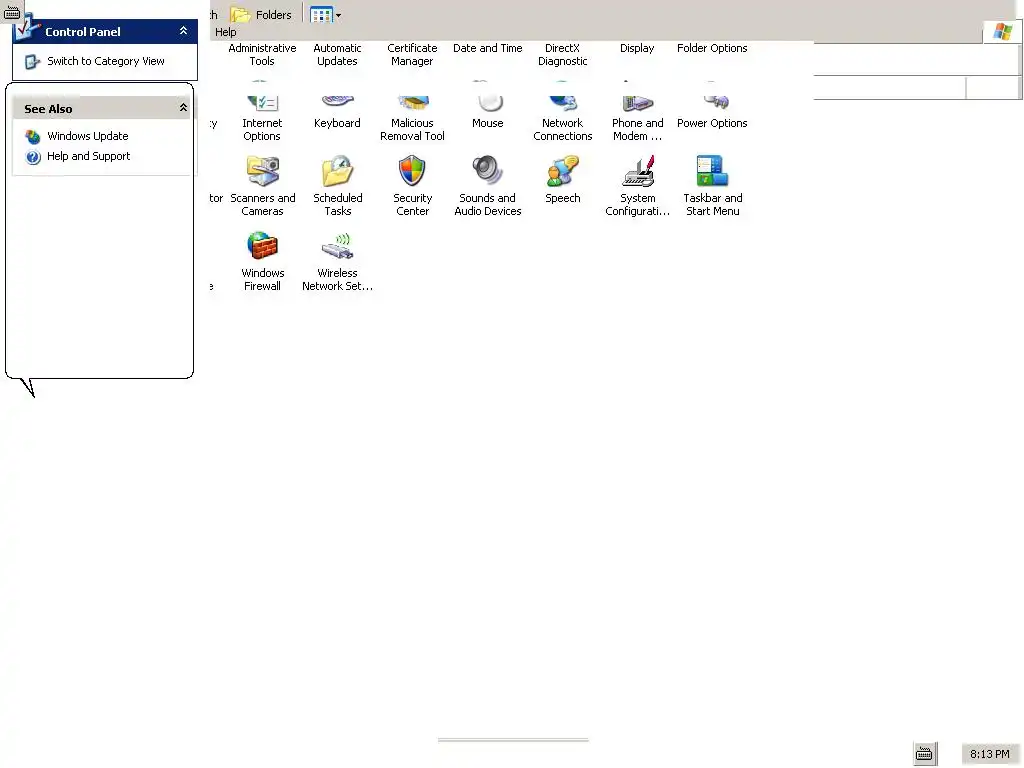Select Folder Options item
This screenshot has height=768, width=1024.
click(x=712, y=48)
